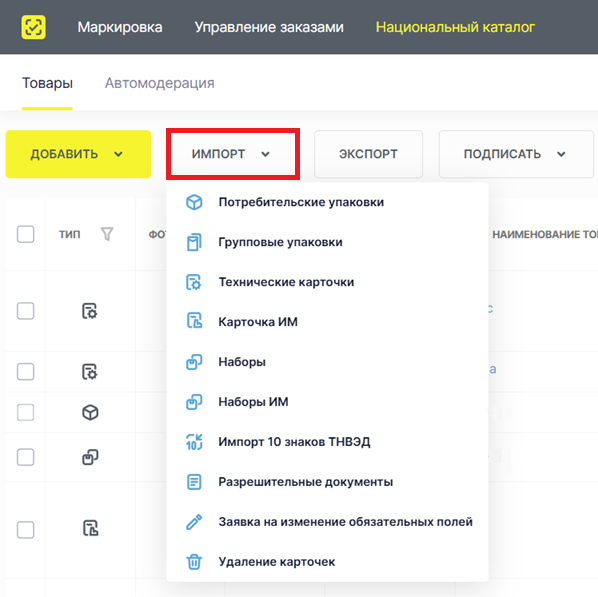598x597 pixels.
Task: Collapse the Импорт dropdown chevron
Action: tap(265, 154)
